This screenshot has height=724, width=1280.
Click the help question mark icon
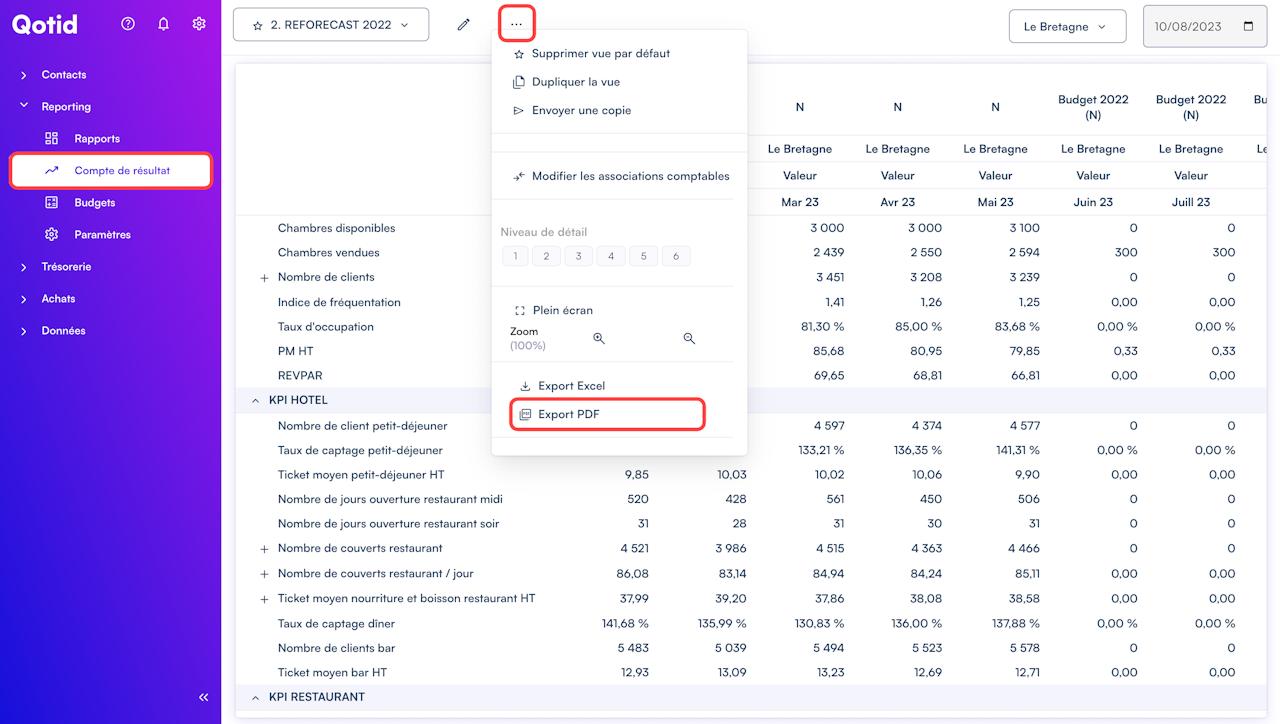128,24
